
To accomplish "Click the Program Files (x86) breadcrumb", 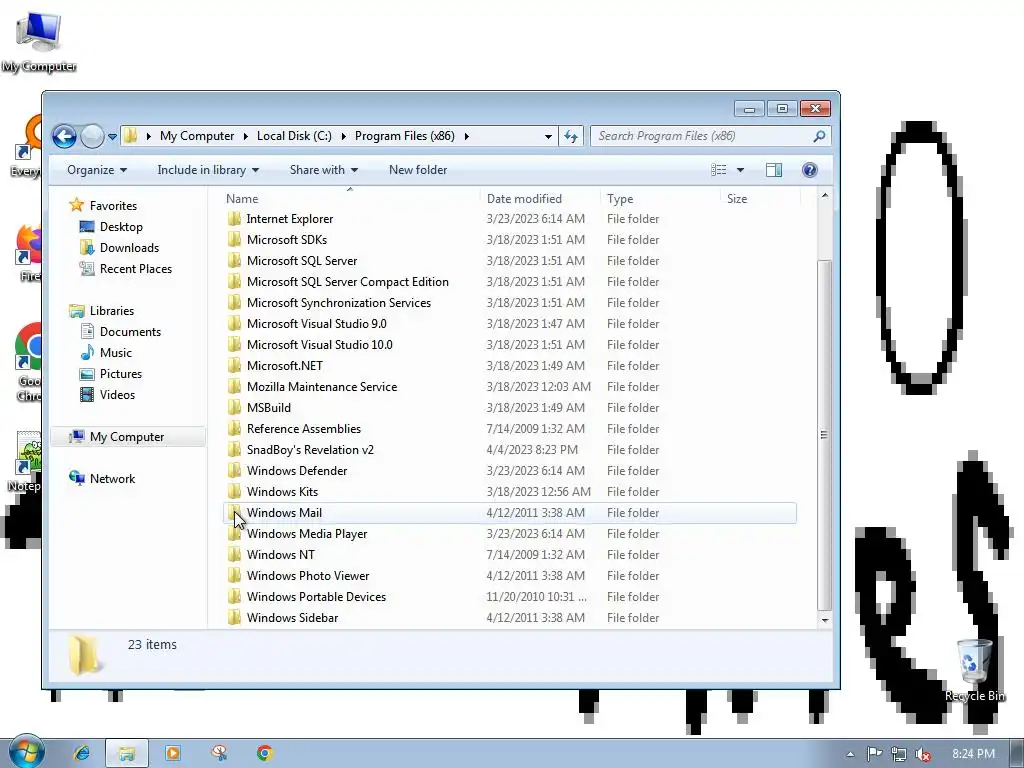I will click(404, 136).
